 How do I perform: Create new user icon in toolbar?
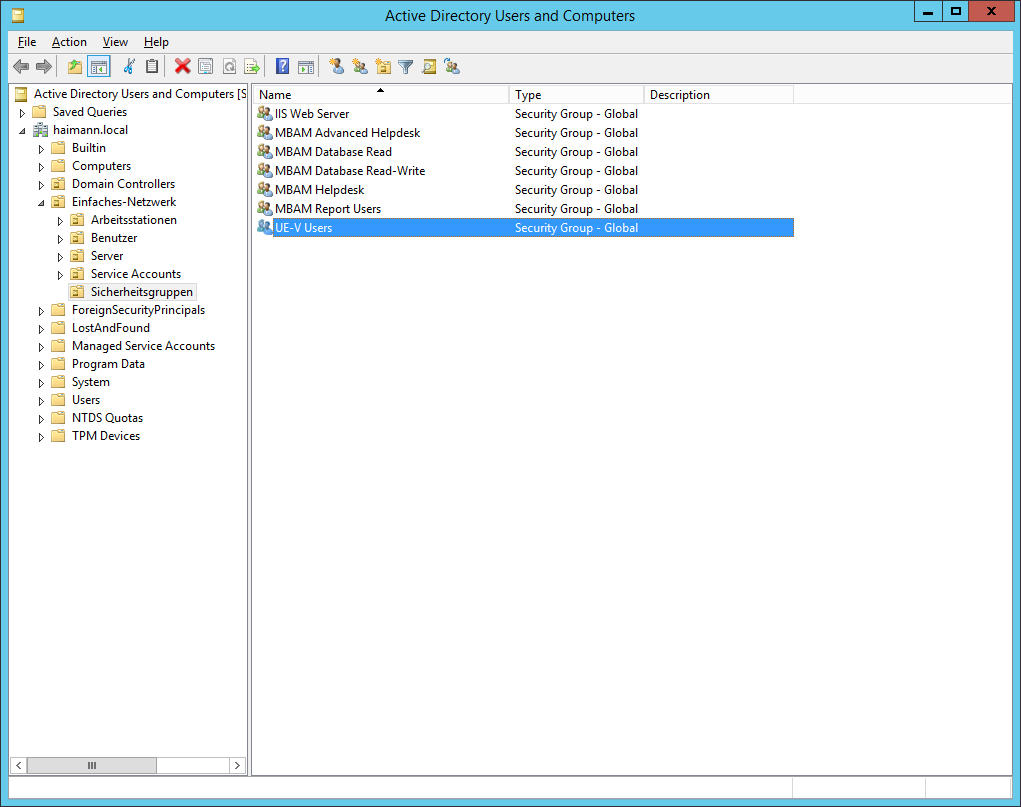[x=337, y=66]
